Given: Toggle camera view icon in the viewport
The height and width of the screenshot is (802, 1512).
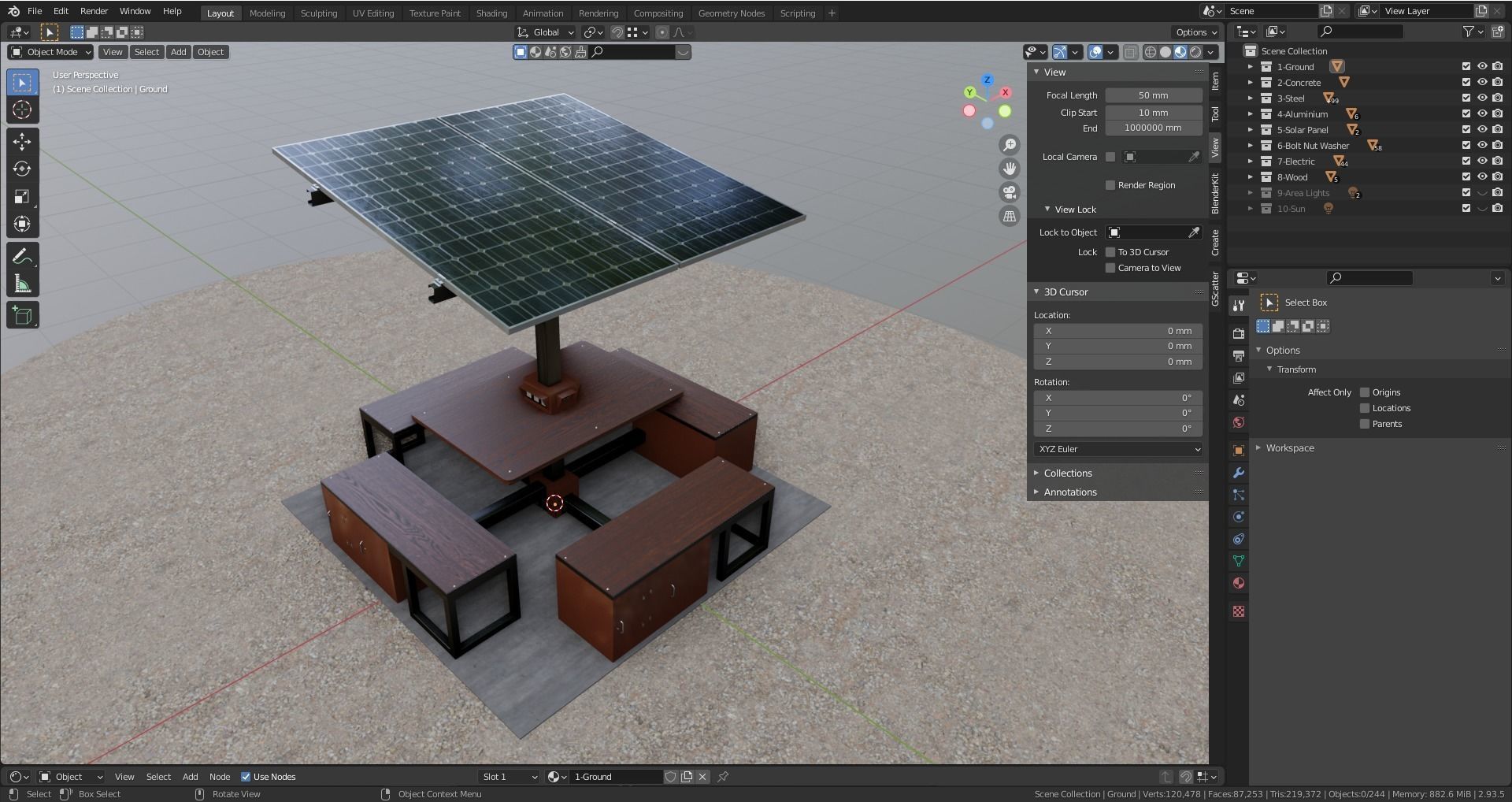Looking at the screenshot, I should 1009,192.
